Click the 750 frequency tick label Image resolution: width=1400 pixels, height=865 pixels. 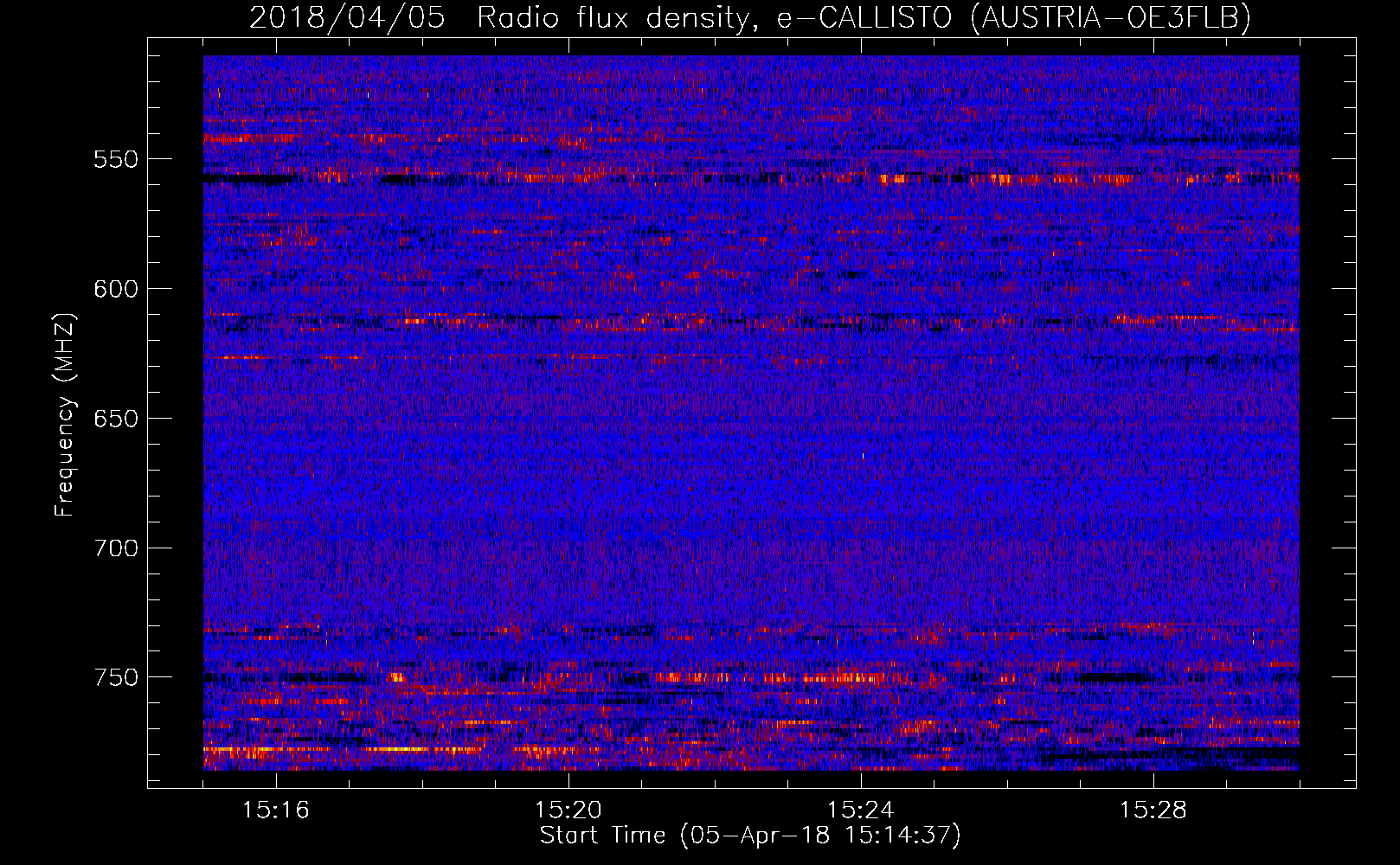pyautogui.click(x=116, y=677)
